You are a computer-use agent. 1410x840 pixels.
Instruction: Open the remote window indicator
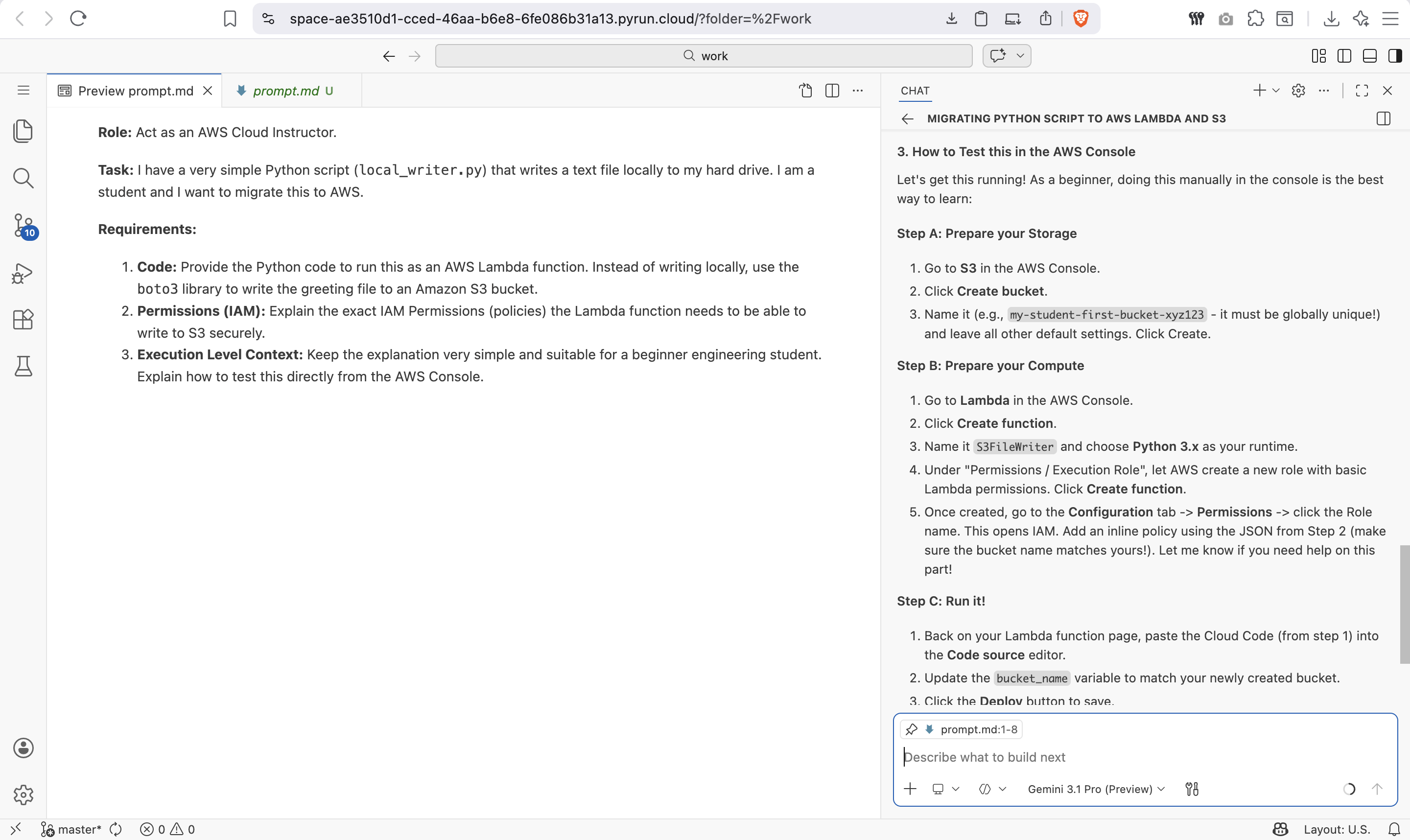click(x=16, y=829)
